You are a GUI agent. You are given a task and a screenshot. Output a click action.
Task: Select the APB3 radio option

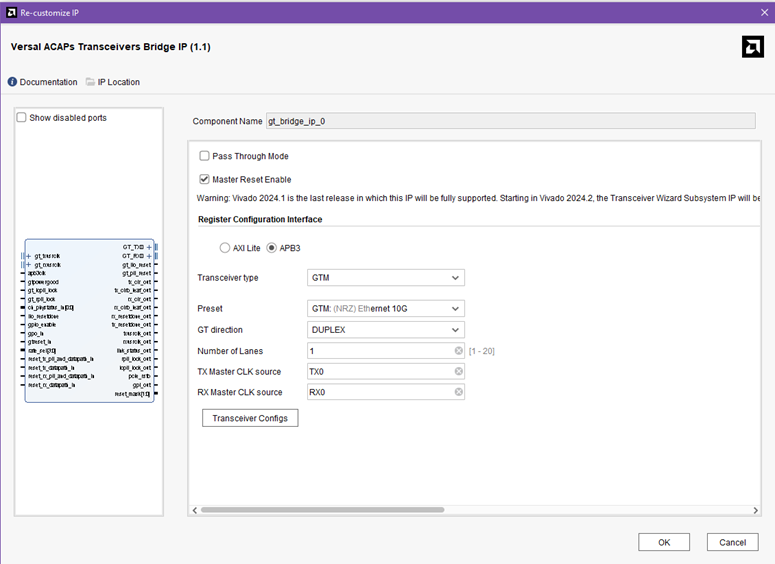[x=271, y=248]
